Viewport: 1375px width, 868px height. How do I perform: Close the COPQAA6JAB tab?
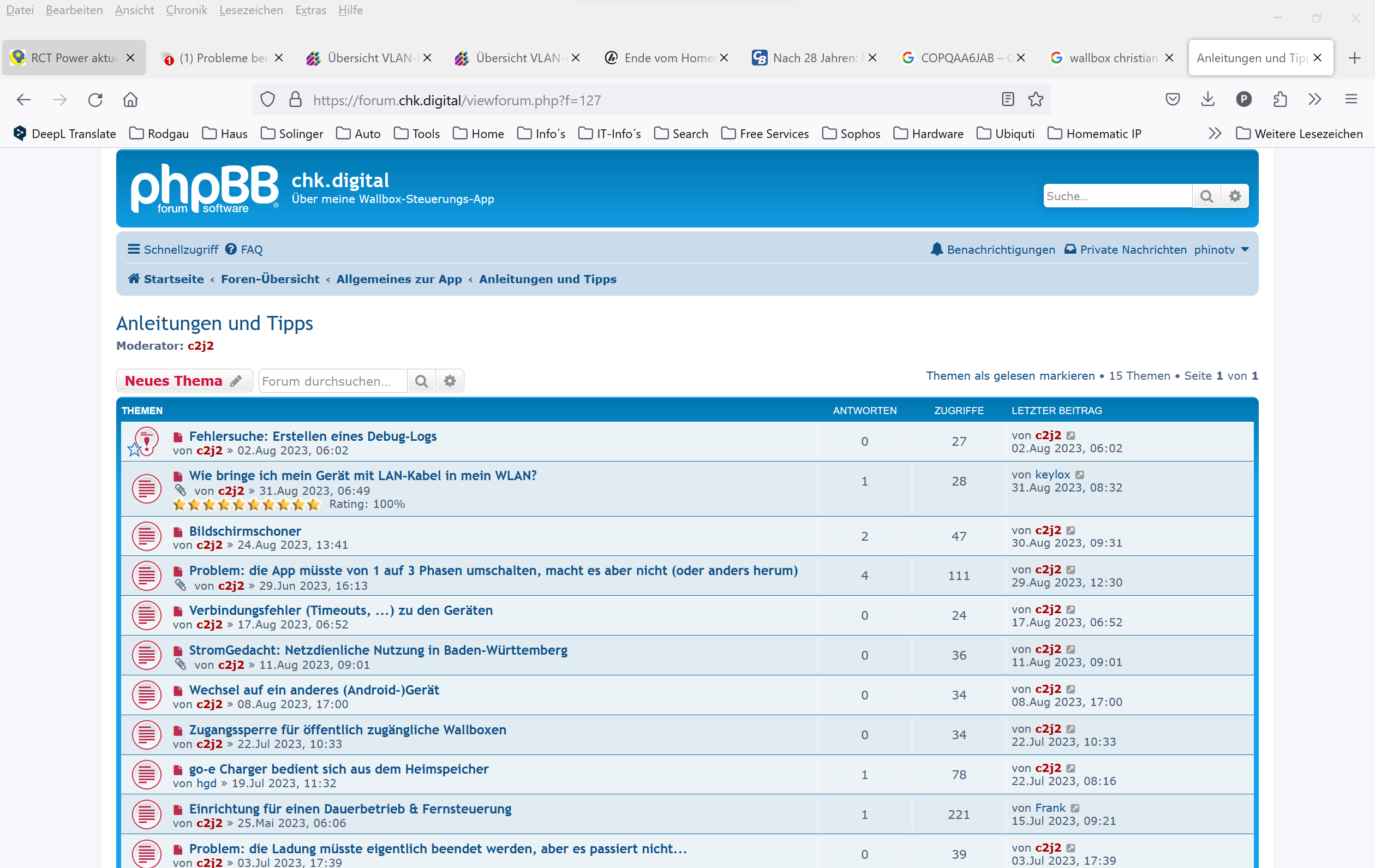[1021, 58]
